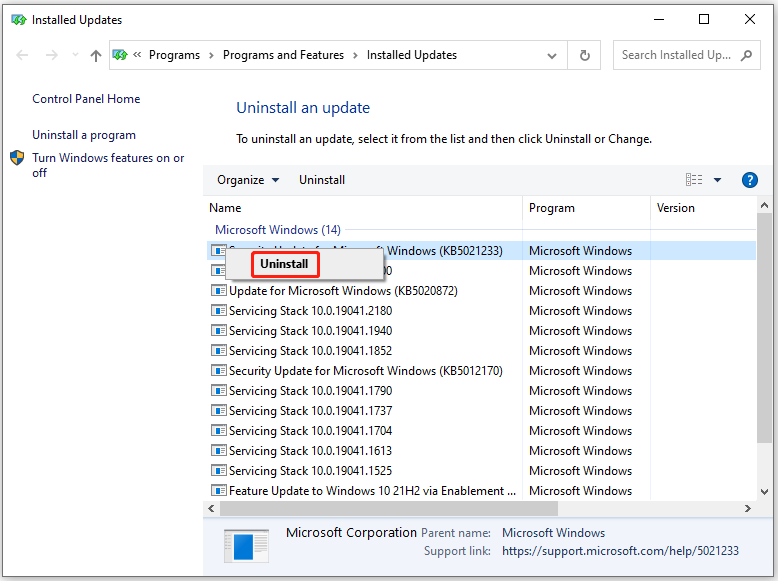Click update icon beside Servicing Stack 10.0.19041.2180
The image size is (778, 581).
(218, 311)
